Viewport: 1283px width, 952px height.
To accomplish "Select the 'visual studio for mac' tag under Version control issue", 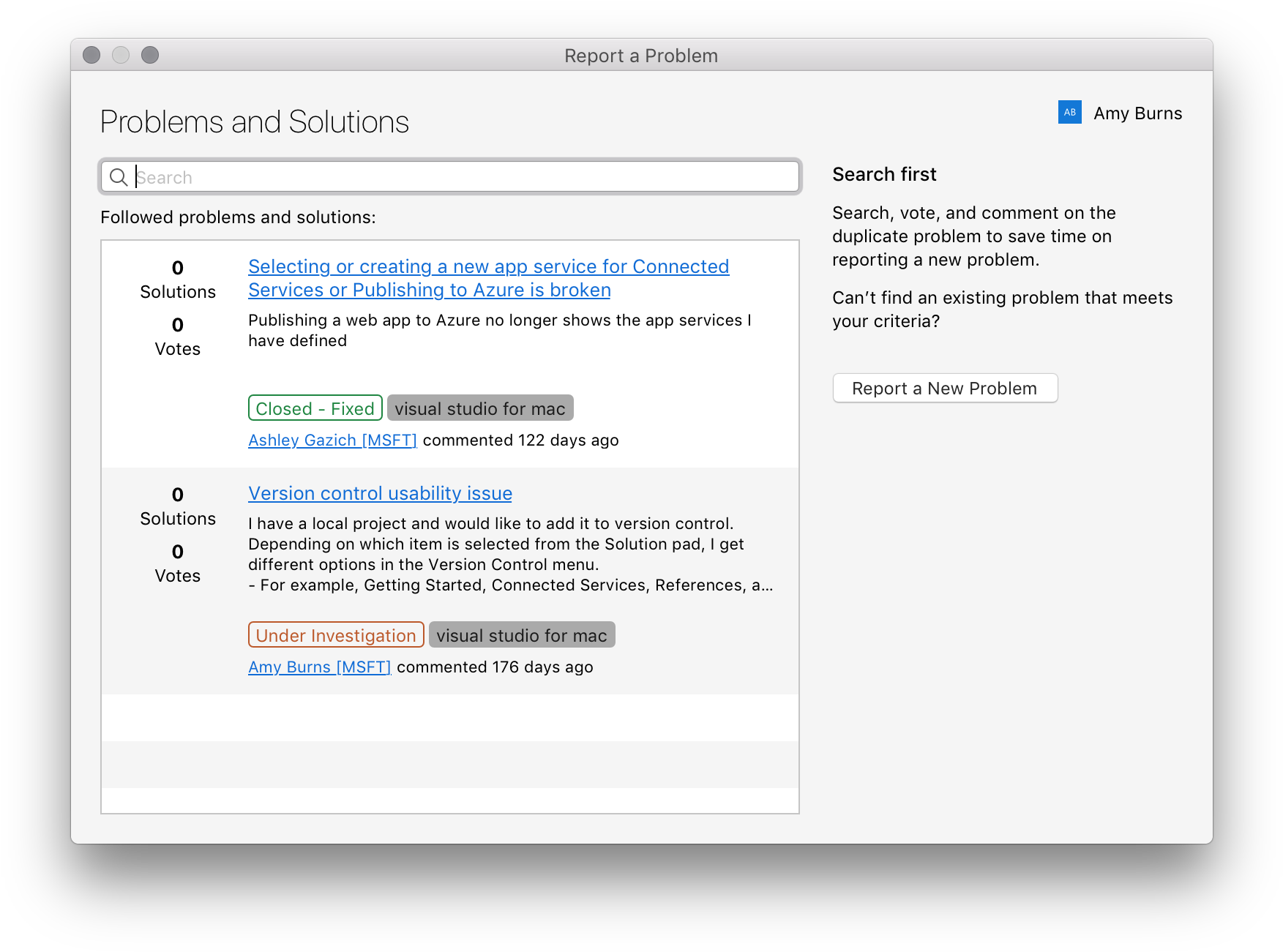I will tap(522, 634).
